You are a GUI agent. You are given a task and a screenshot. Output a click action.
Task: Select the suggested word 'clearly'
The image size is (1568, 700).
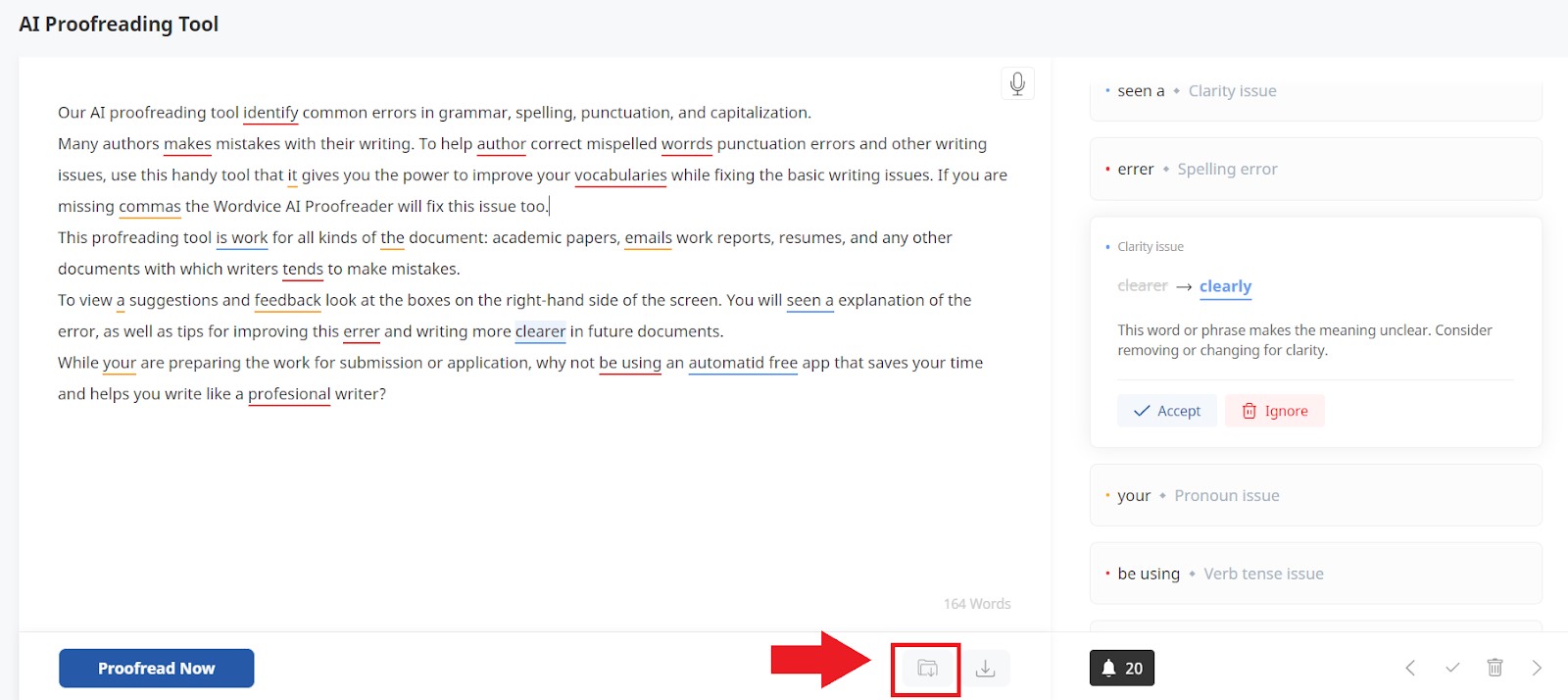[x=1225, y=286]
